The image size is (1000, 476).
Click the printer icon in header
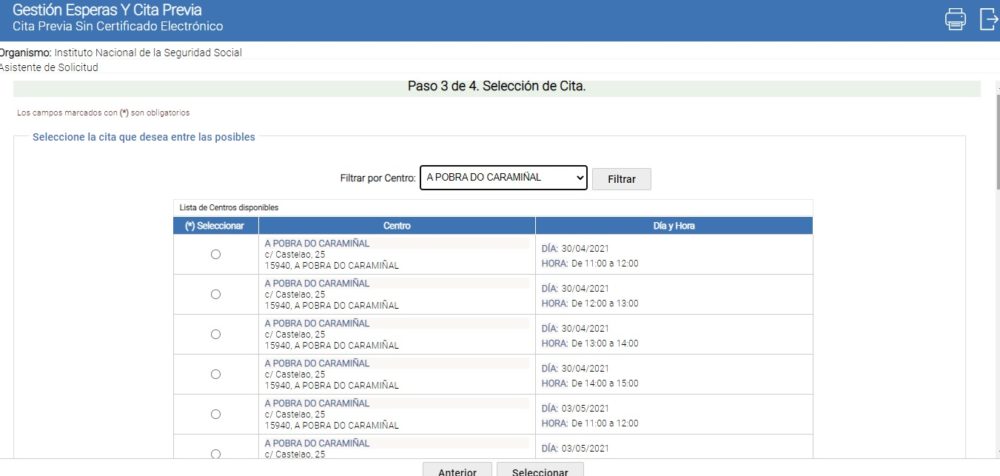tap(955, 19)
